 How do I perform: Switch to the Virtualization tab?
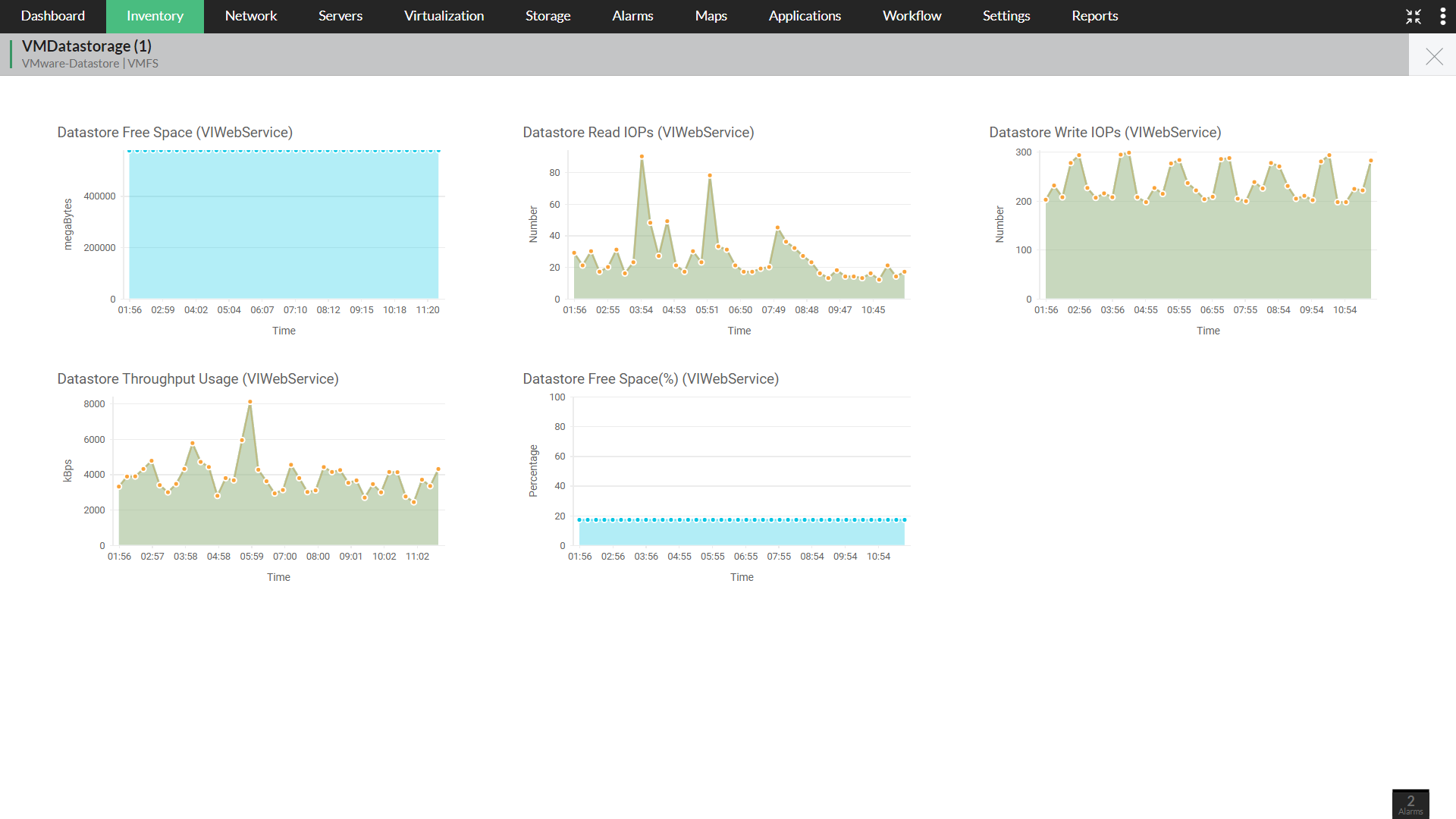point(444,16)
